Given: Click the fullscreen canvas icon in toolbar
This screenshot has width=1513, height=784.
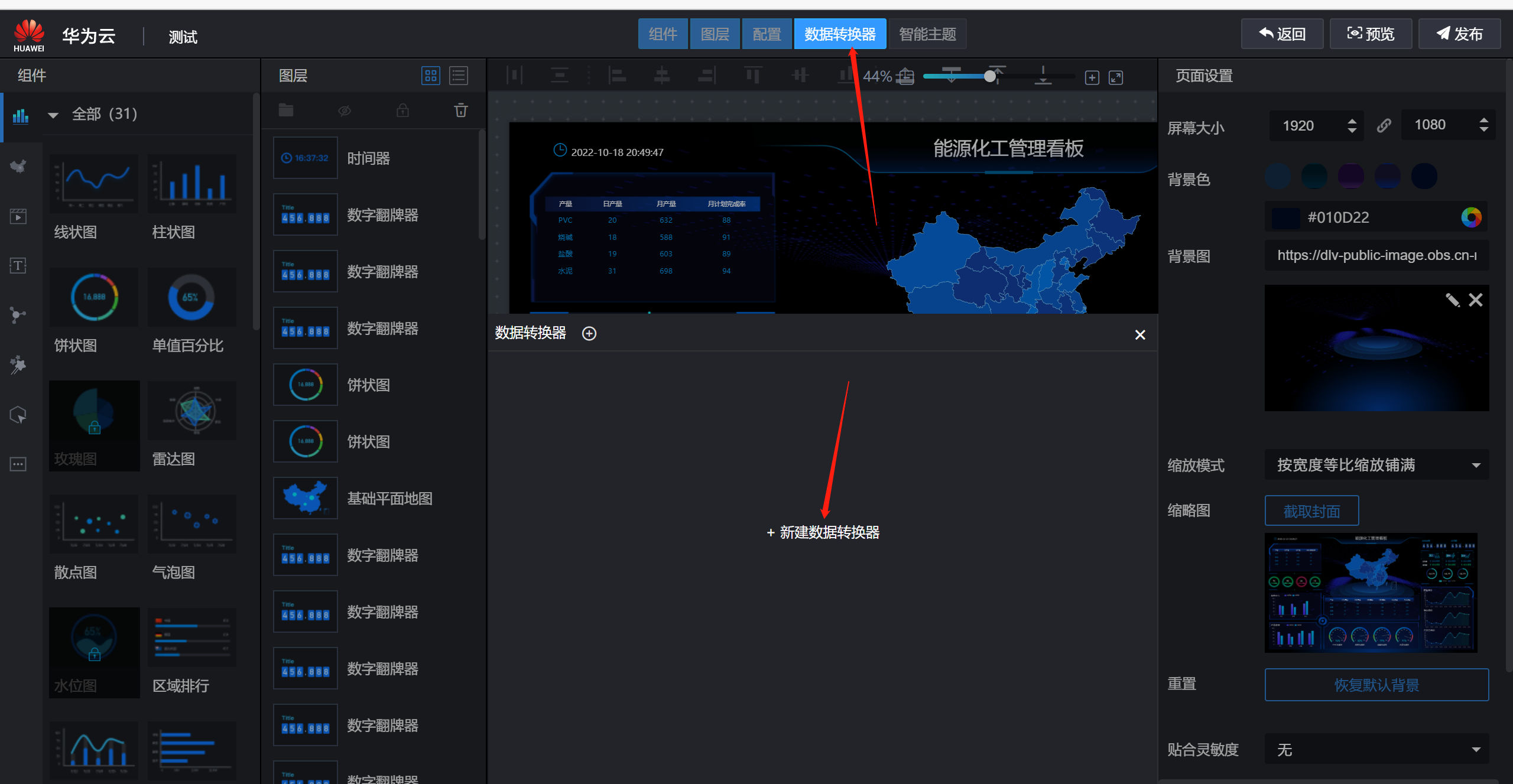Looking at the screenshot, I should 1116,77.
